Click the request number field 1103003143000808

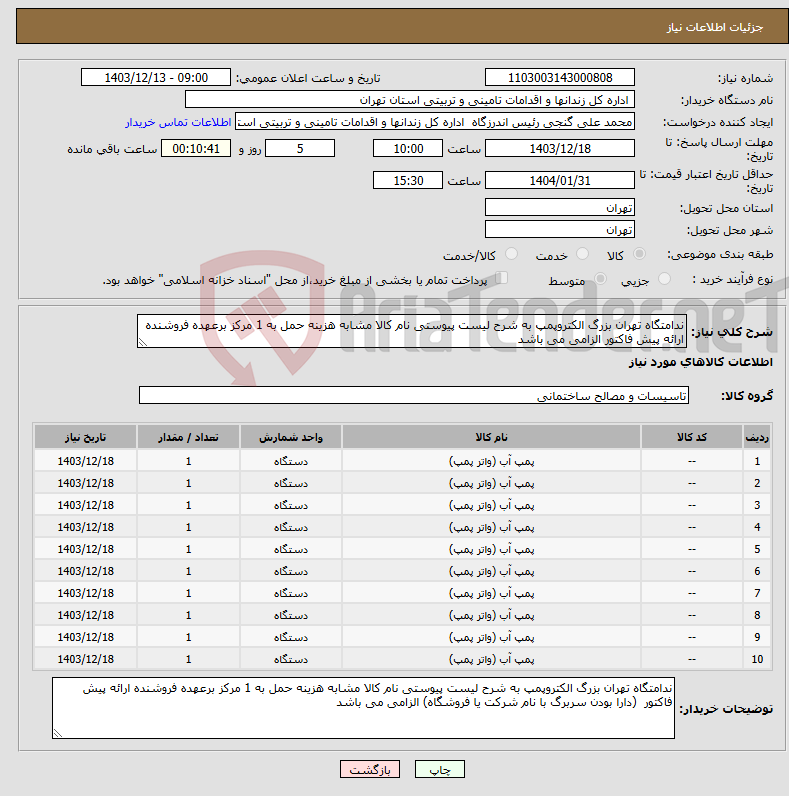tap(560, 78)
